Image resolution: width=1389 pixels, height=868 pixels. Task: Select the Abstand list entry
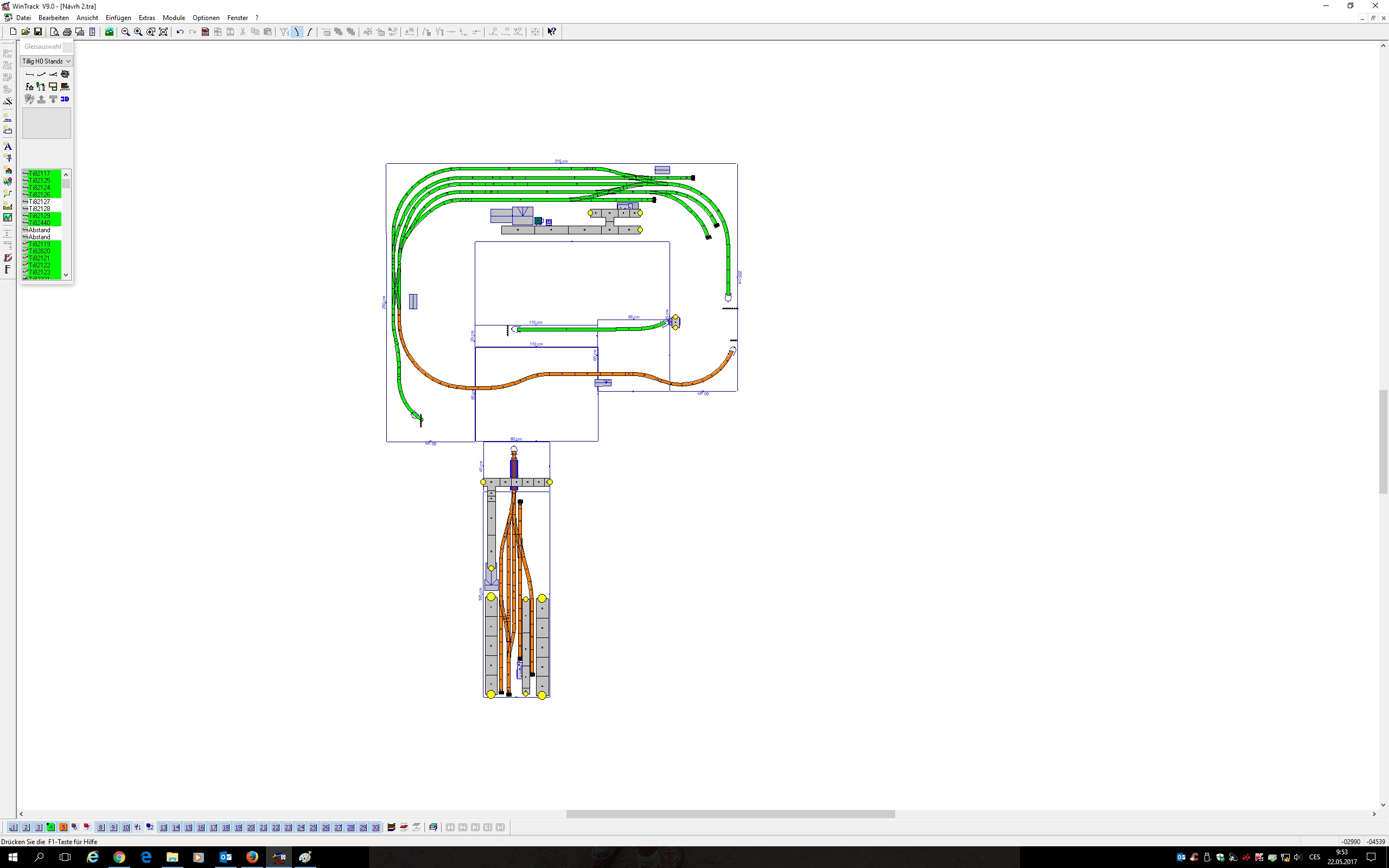[40, 229]
